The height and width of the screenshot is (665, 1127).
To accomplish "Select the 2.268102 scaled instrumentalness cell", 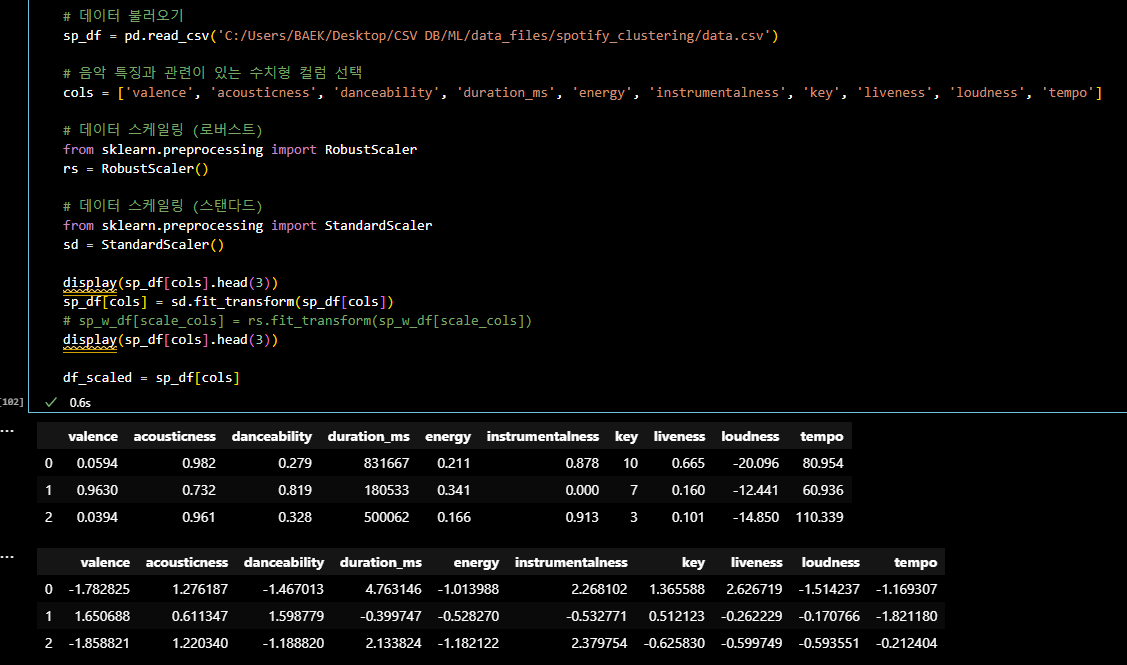I will point(599,590).
